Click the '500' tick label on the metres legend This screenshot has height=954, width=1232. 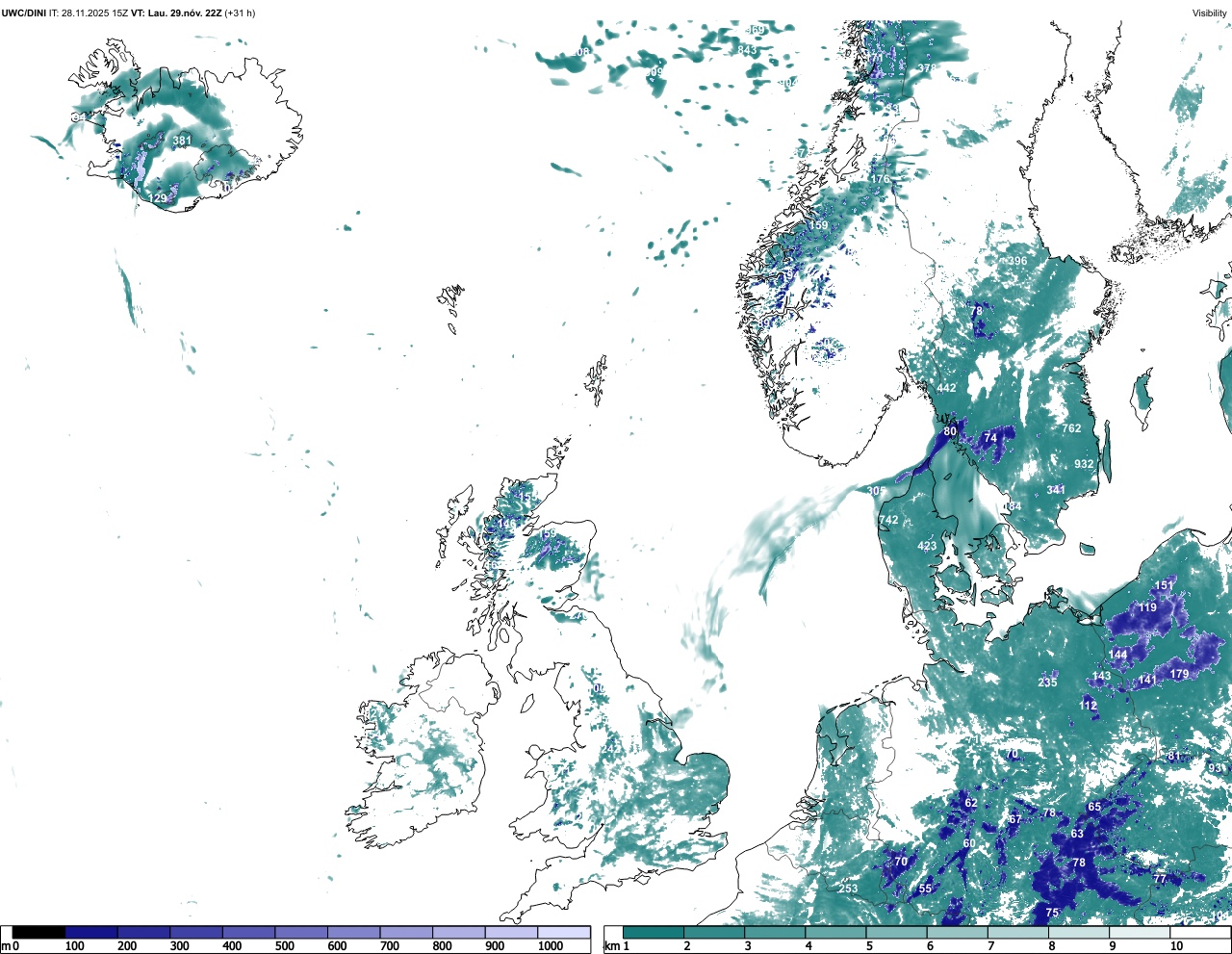[x=284, y=946]
